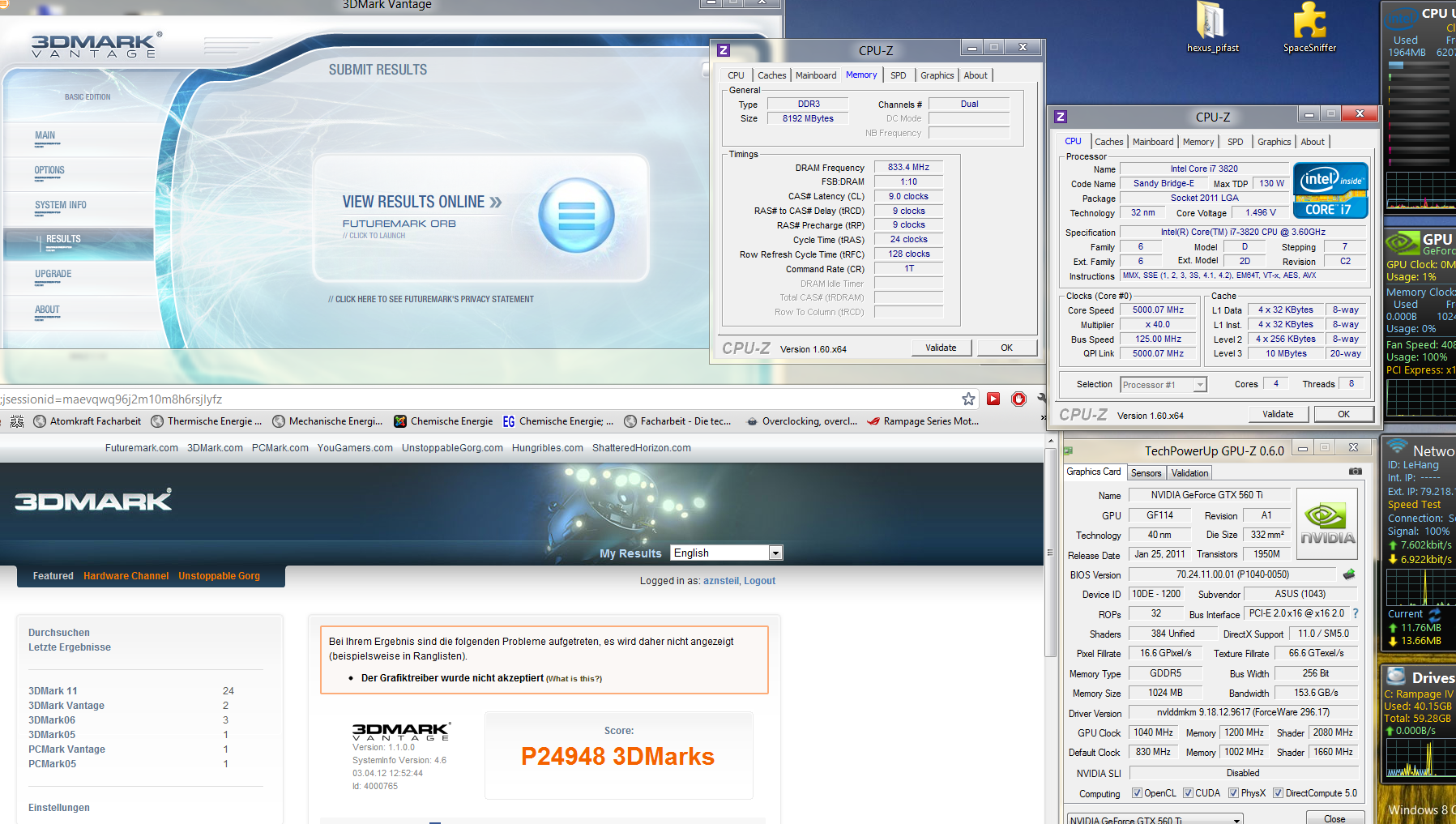Switch to the Sensors tab in GPU-Z
The width and height of the screenshot is (1456, 824).
[1146, 473]
